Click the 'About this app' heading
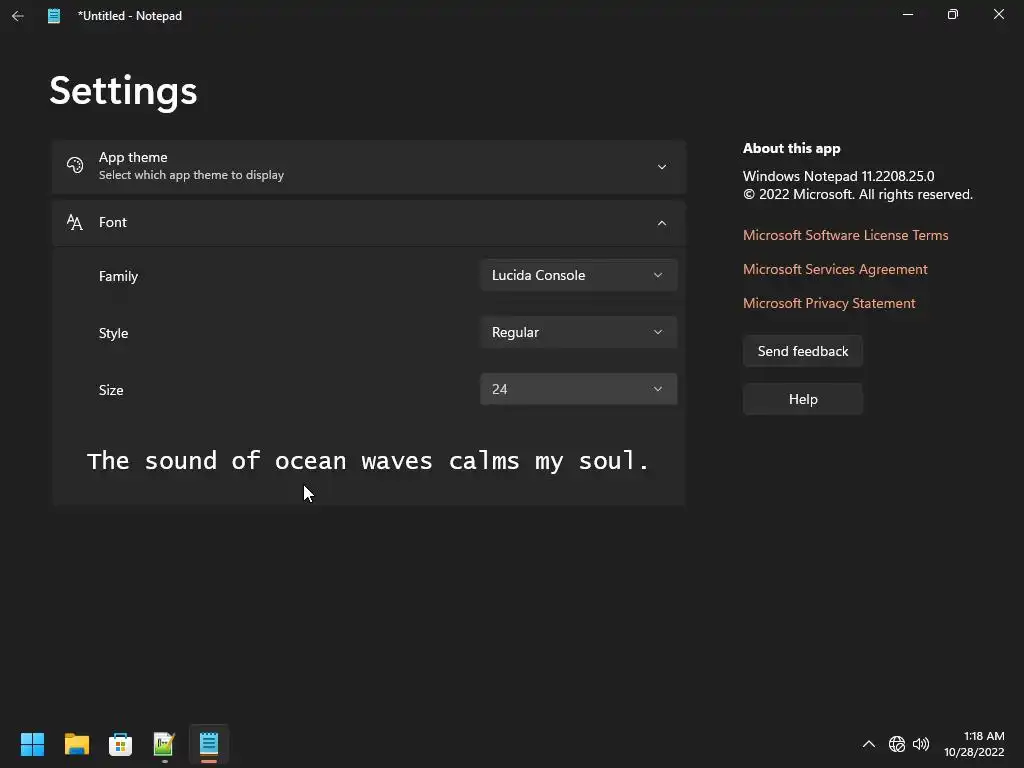Image resolution: width=1024 pixels, height=768 pixels. 792,148
